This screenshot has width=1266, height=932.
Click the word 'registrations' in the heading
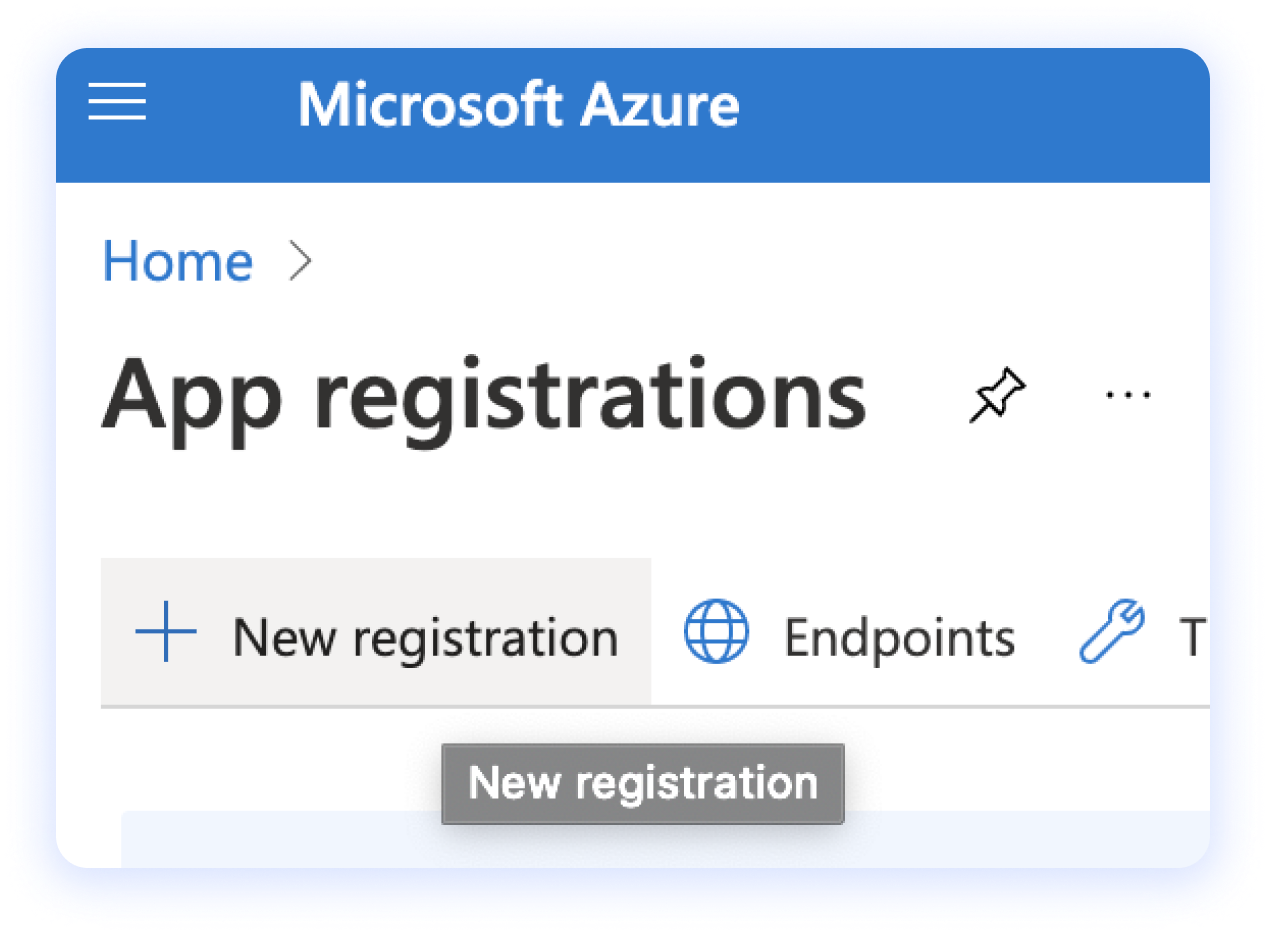click(x=589, y=394)
